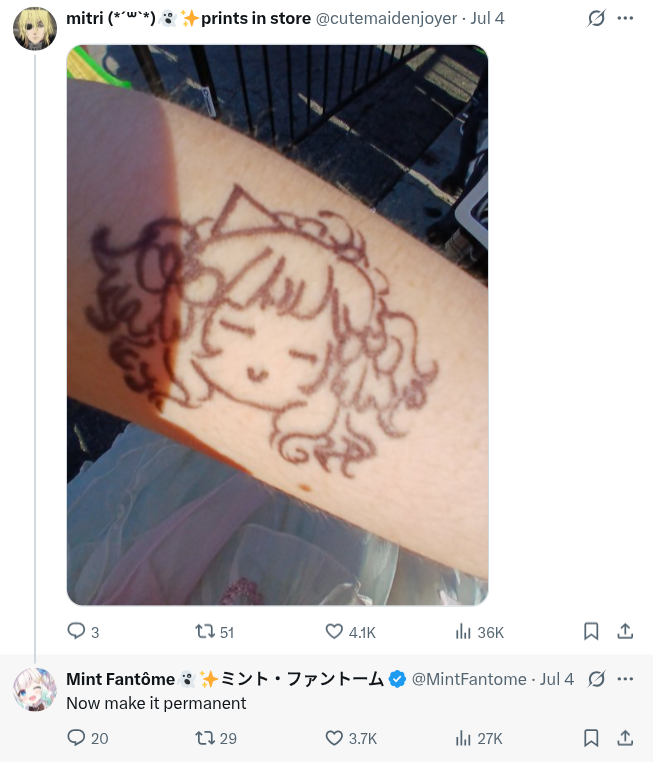
Task: Share Mint Fantôme's reply
Action: coord(625,738)
